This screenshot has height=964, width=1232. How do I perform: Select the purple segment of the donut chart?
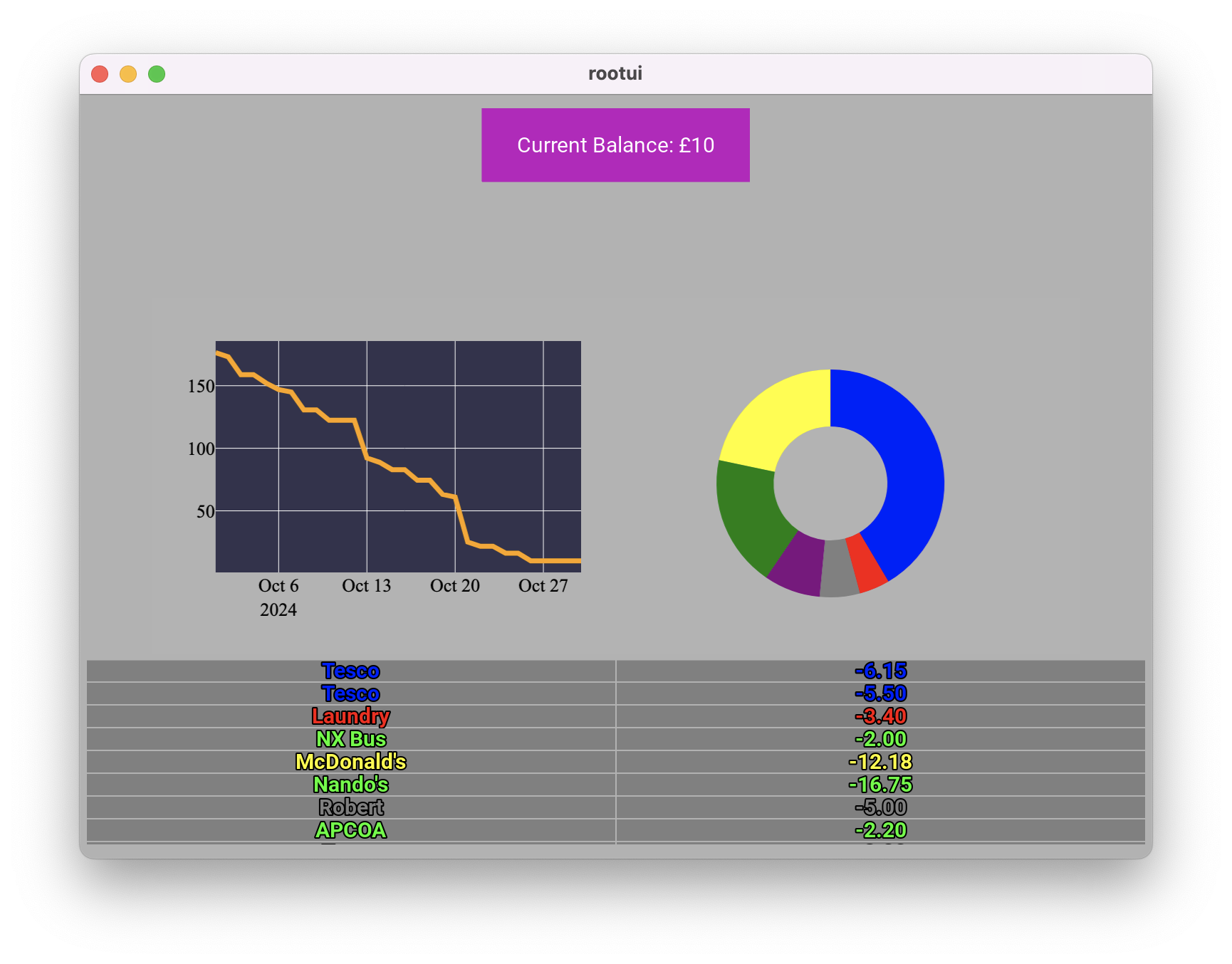pyautogui.click(x=799, y=566)
